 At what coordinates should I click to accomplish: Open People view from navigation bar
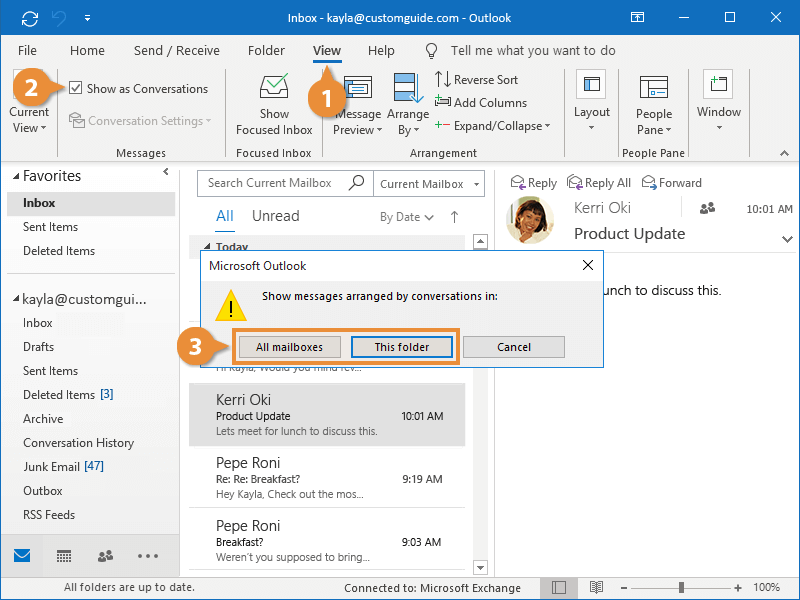coord(105,556)
